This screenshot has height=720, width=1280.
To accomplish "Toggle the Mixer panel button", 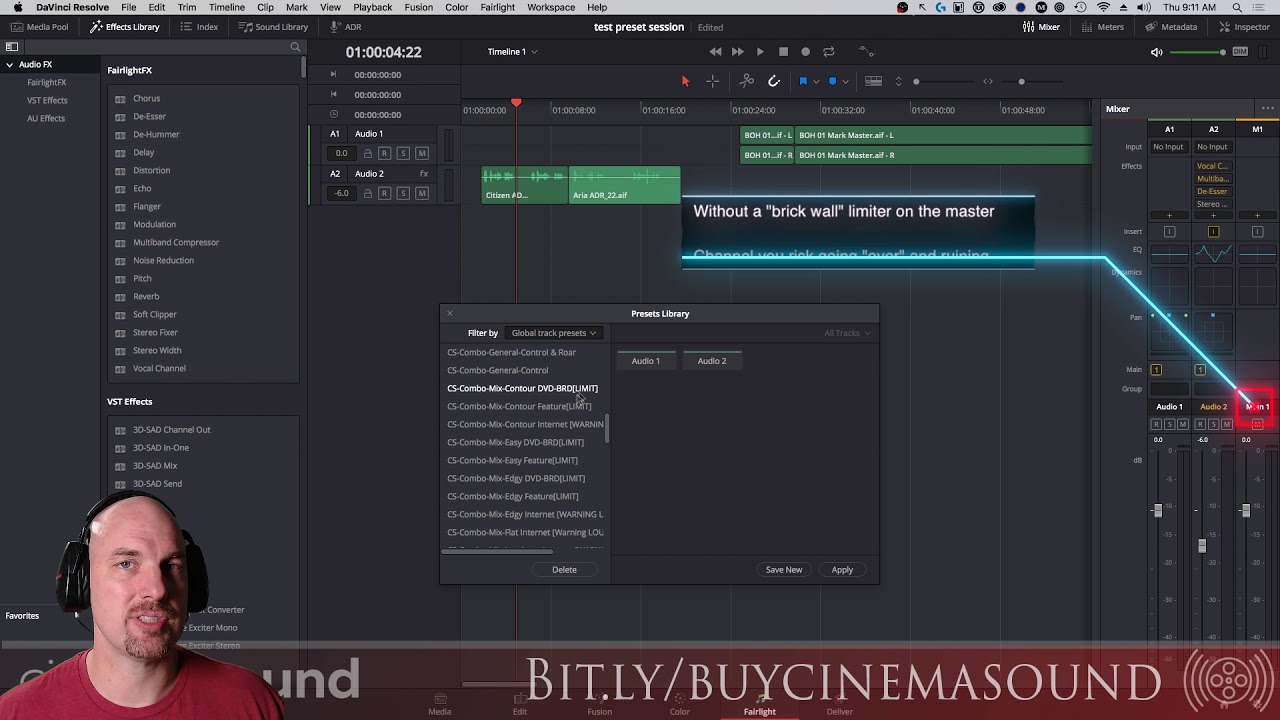I will click(1041, 27).
